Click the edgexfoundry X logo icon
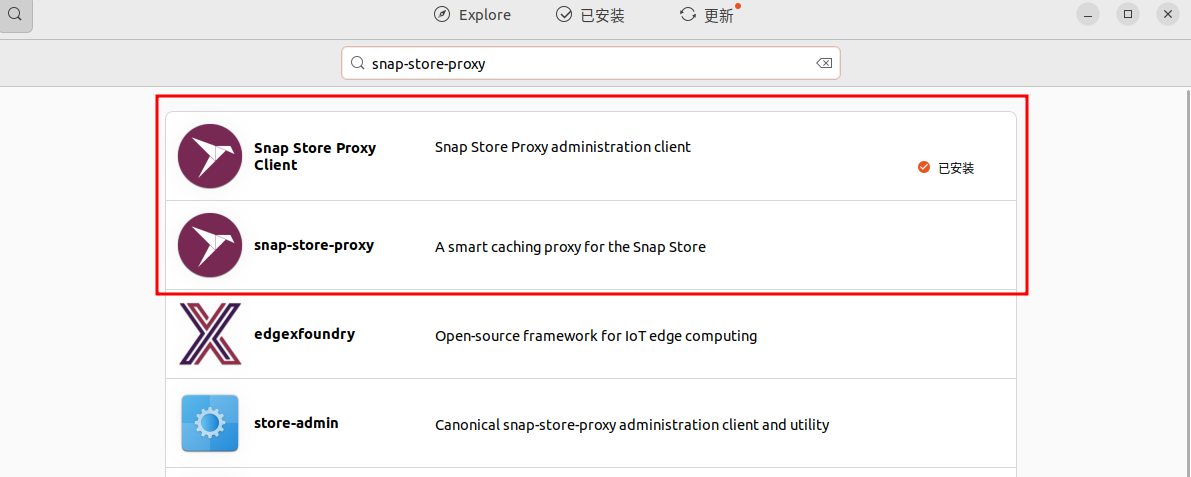1191x477 pixels. [x=210, y=334]
